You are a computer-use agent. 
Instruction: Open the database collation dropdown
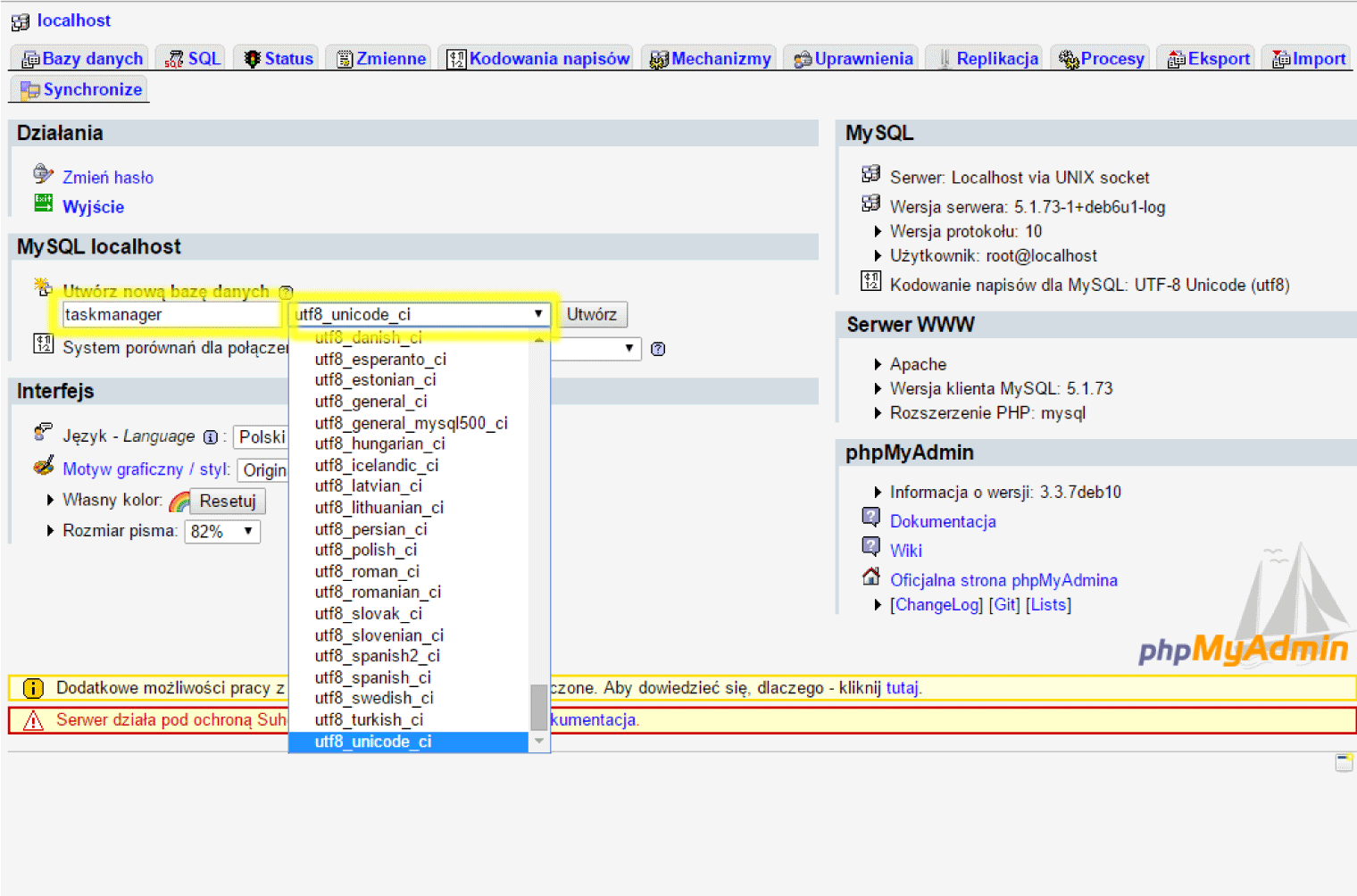(x=420, y=314)
